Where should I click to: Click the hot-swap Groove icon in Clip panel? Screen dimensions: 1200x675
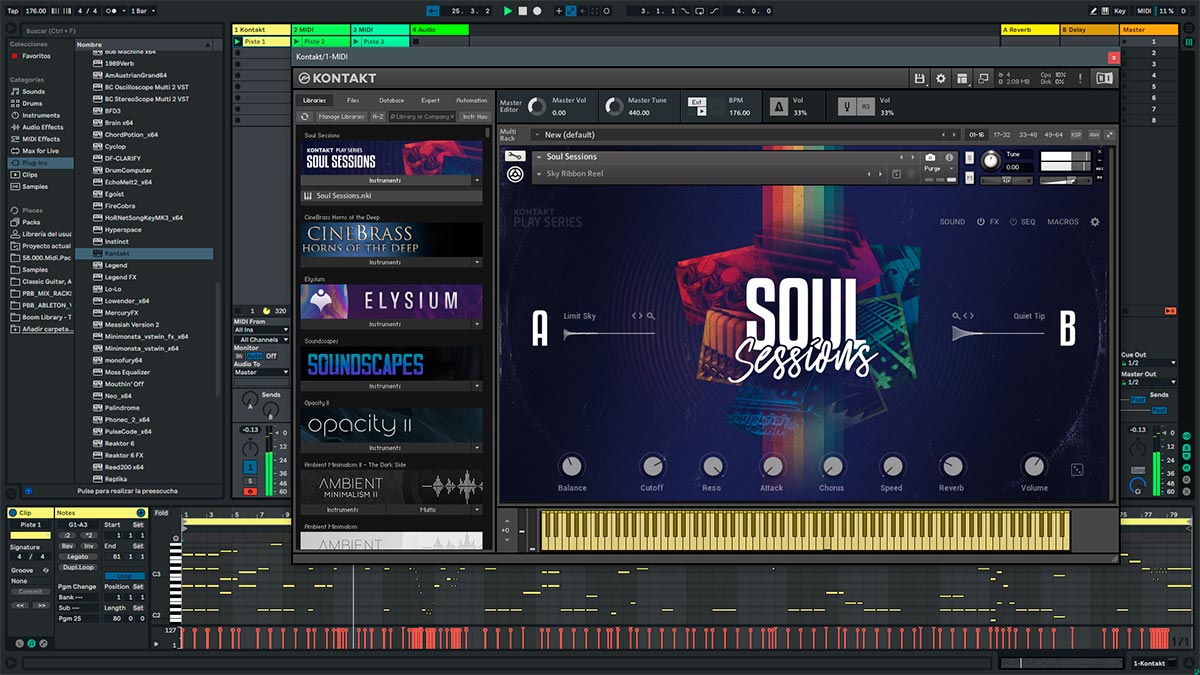pyautogui.click(x=46, y=570)
